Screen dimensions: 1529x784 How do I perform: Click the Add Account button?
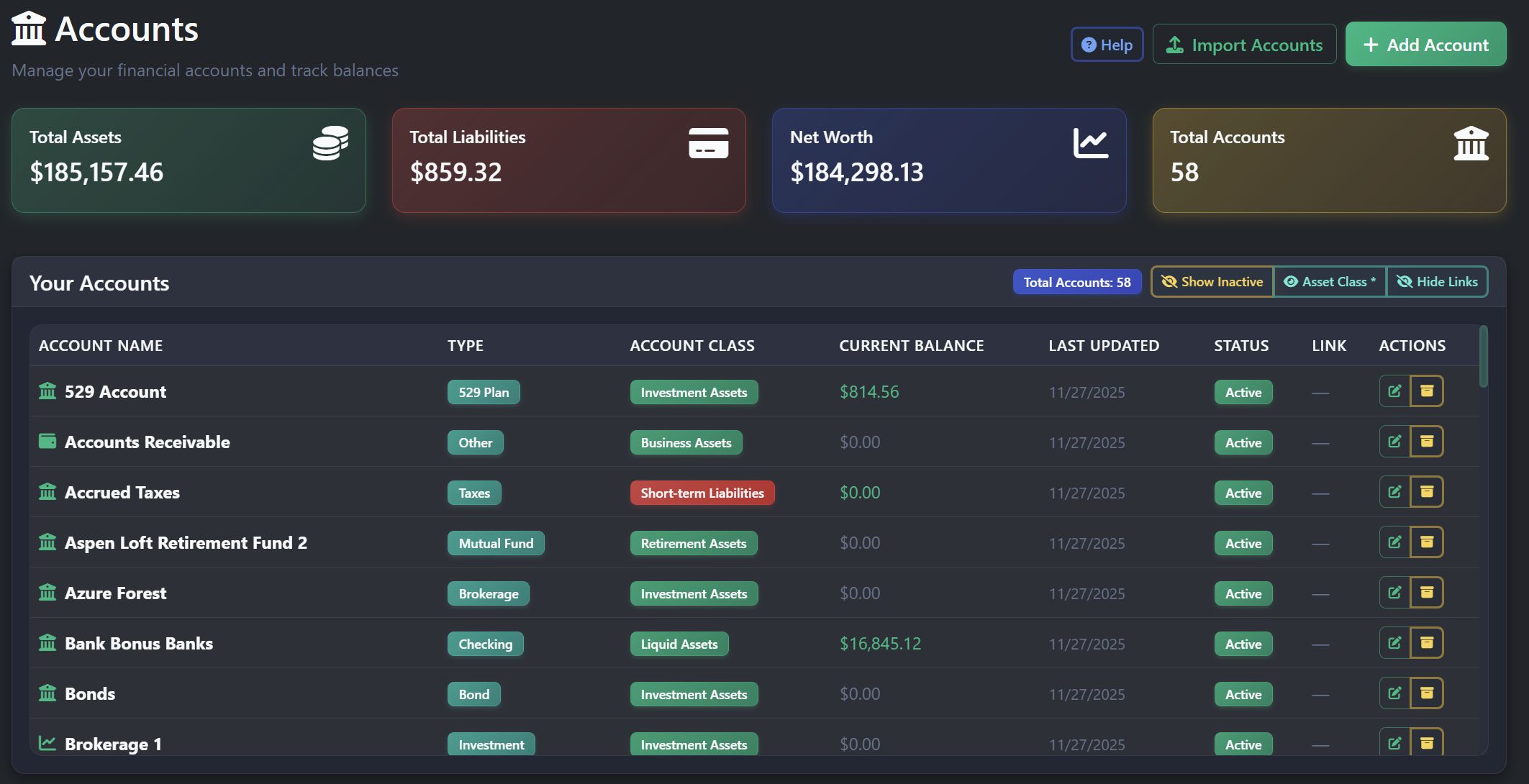click(1425, 44)
